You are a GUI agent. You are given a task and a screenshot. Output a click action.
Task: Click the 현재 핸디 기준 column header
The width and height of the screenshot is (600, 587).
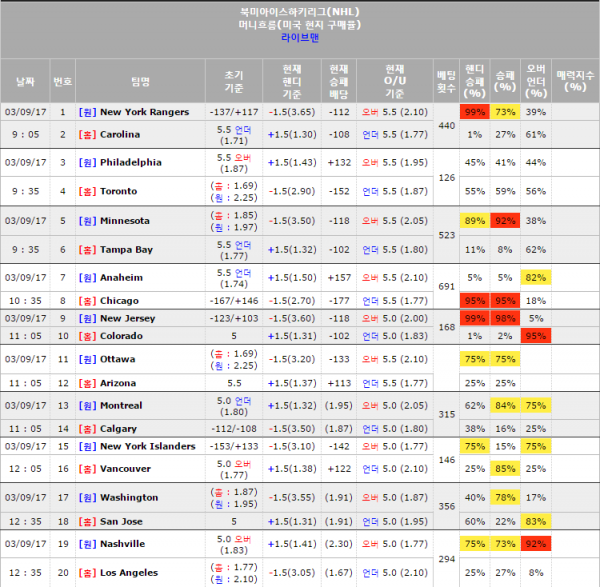tap(292, 82)
